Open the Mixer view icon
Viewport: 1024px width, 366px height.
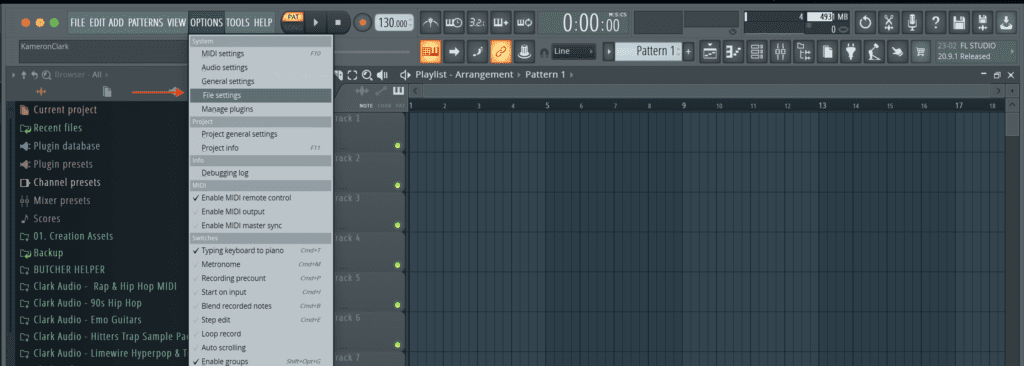(781, 51)
